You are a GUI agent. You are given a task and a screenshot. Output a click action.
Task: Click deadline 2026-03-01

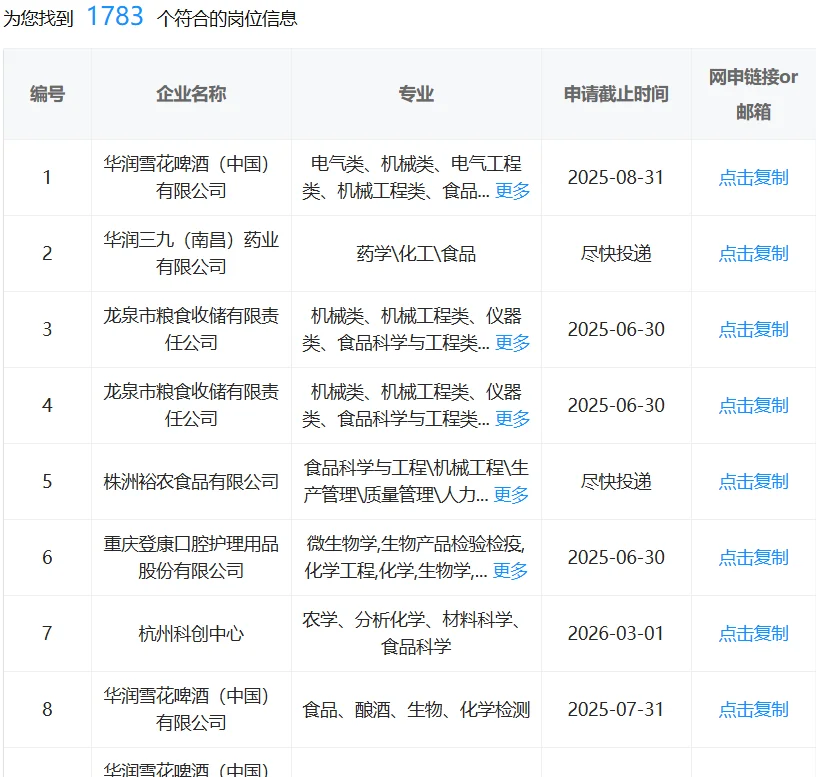tap(616, 633)
